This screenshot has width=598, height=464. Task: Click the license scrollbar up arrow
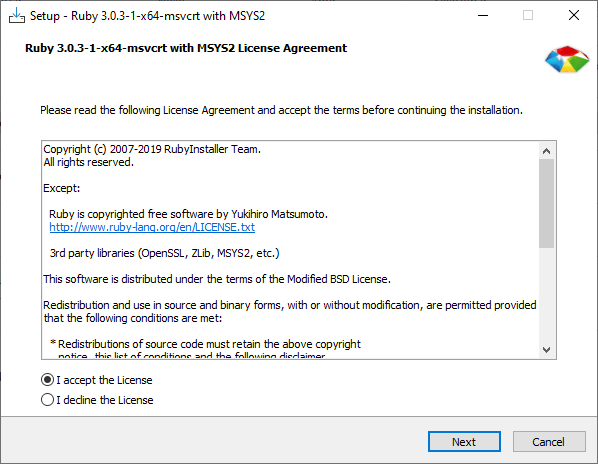click(547, 151)
